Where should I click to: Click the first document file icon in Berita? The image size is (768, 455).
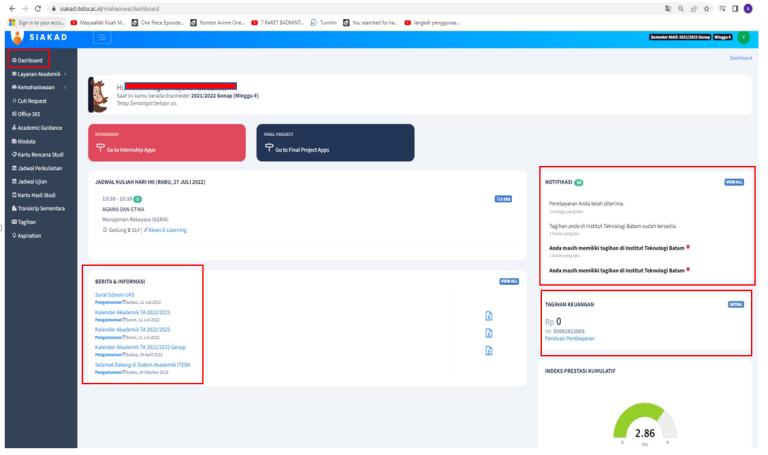pos(487,315)
